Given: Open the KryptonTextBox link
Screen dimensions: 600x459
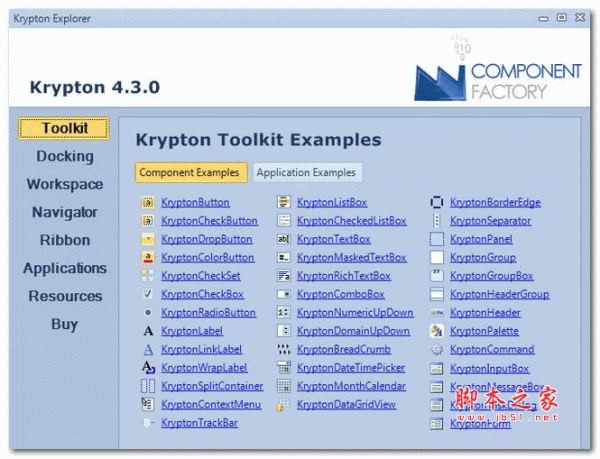Looking at the screenshot, I should (x=334, y=239).
